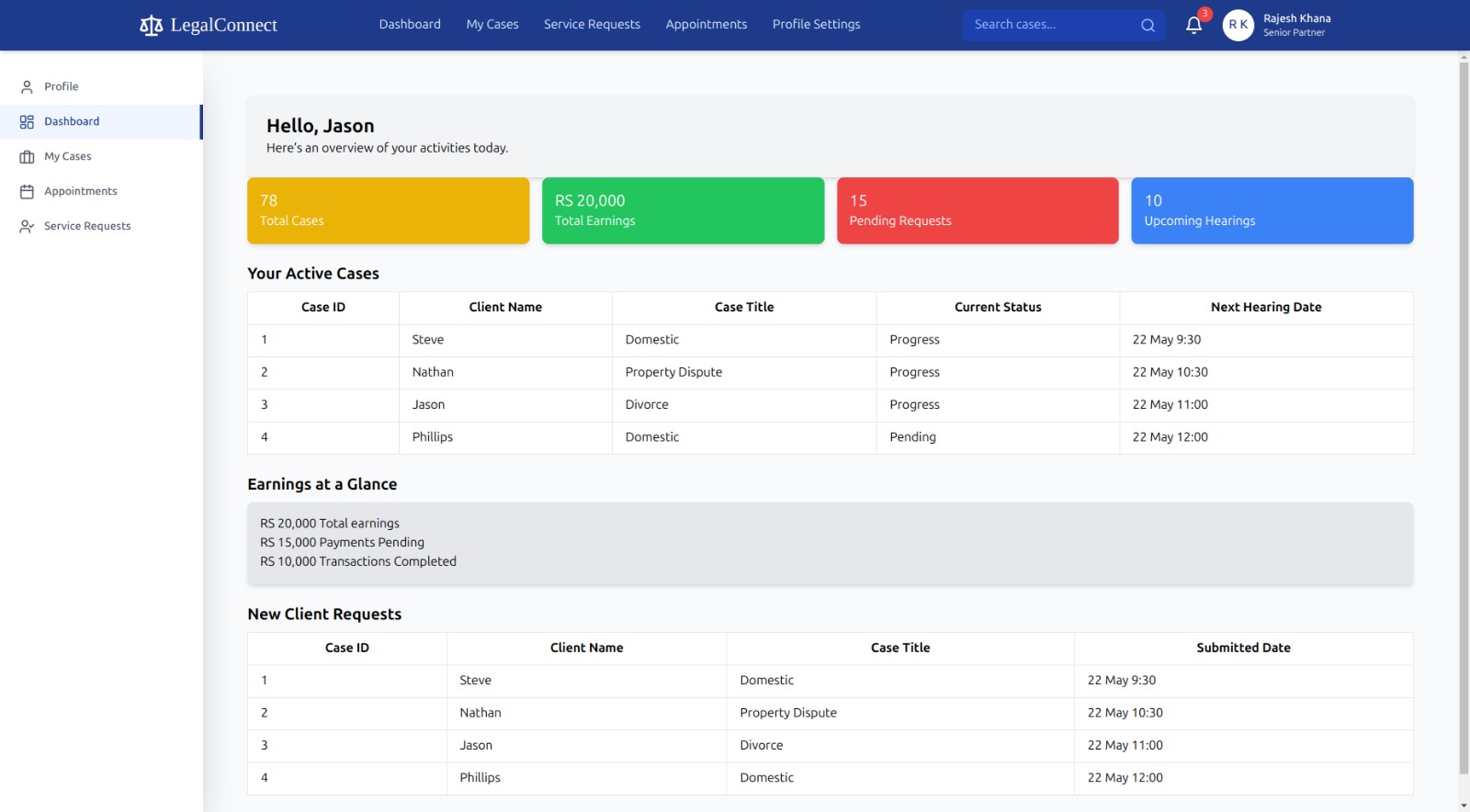
Task: Click the Dashboard grid icon in sidebar
Action: pos(27,121)
